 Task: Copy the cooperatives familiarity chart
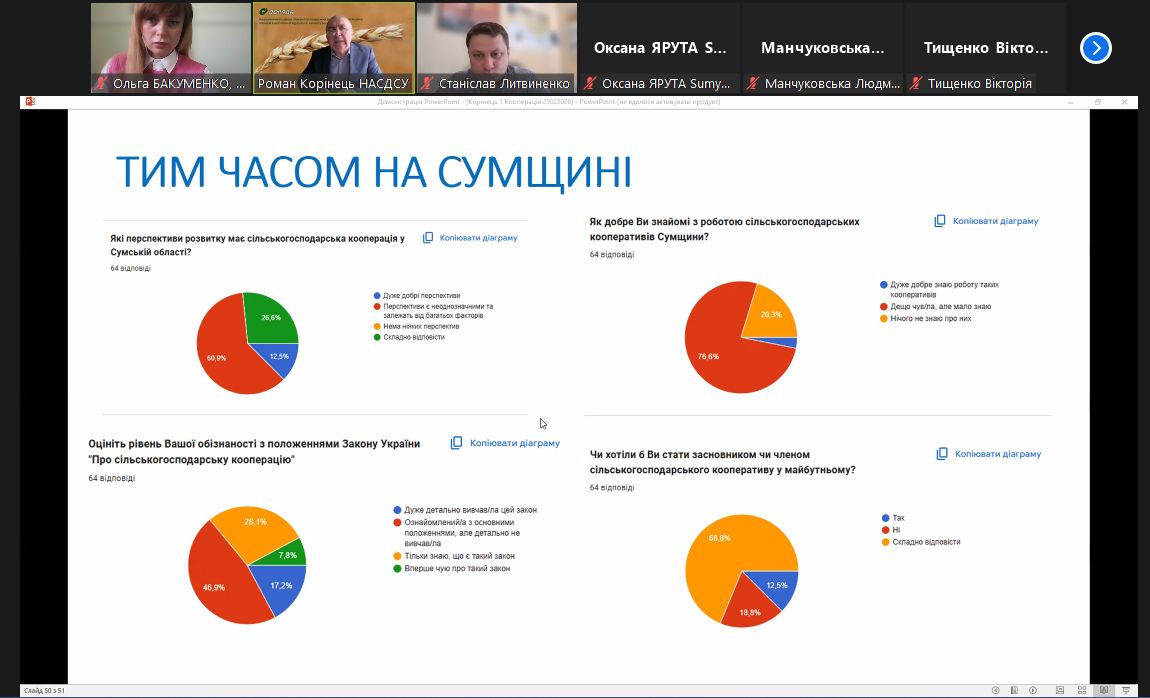[x=986, y=221]
